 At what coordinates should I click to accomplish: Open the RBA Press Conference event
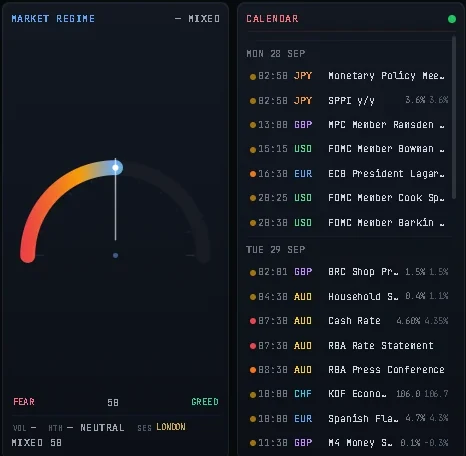[349, 370]
